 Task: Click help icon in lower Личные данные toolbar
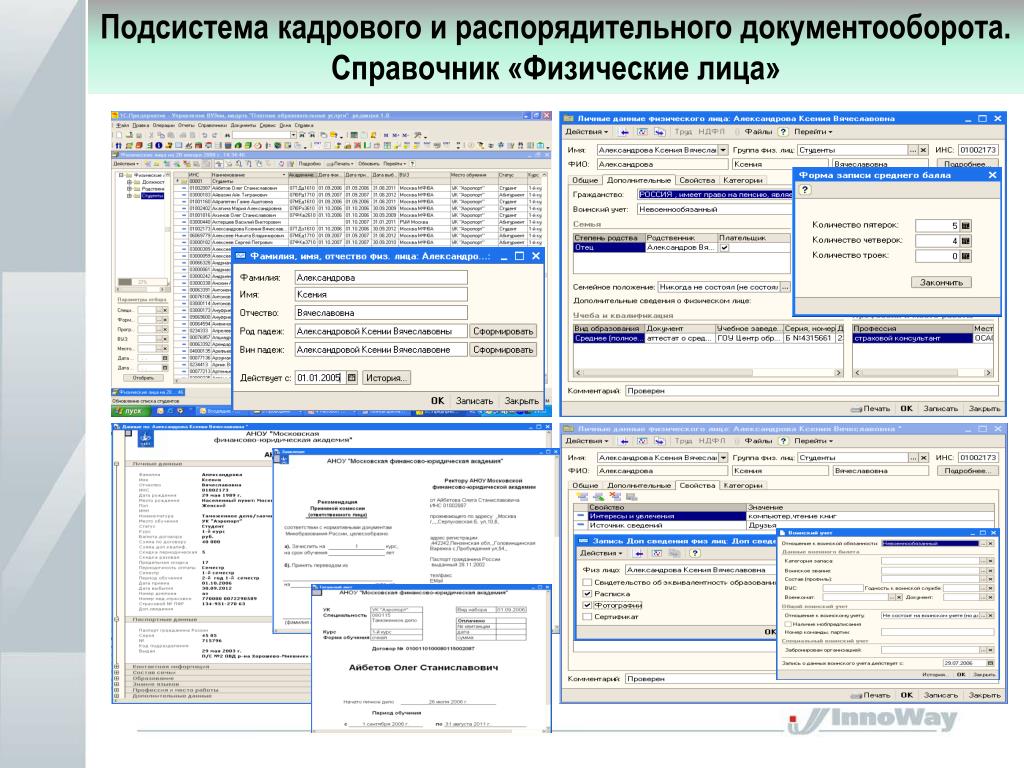(x=783, y=441)
